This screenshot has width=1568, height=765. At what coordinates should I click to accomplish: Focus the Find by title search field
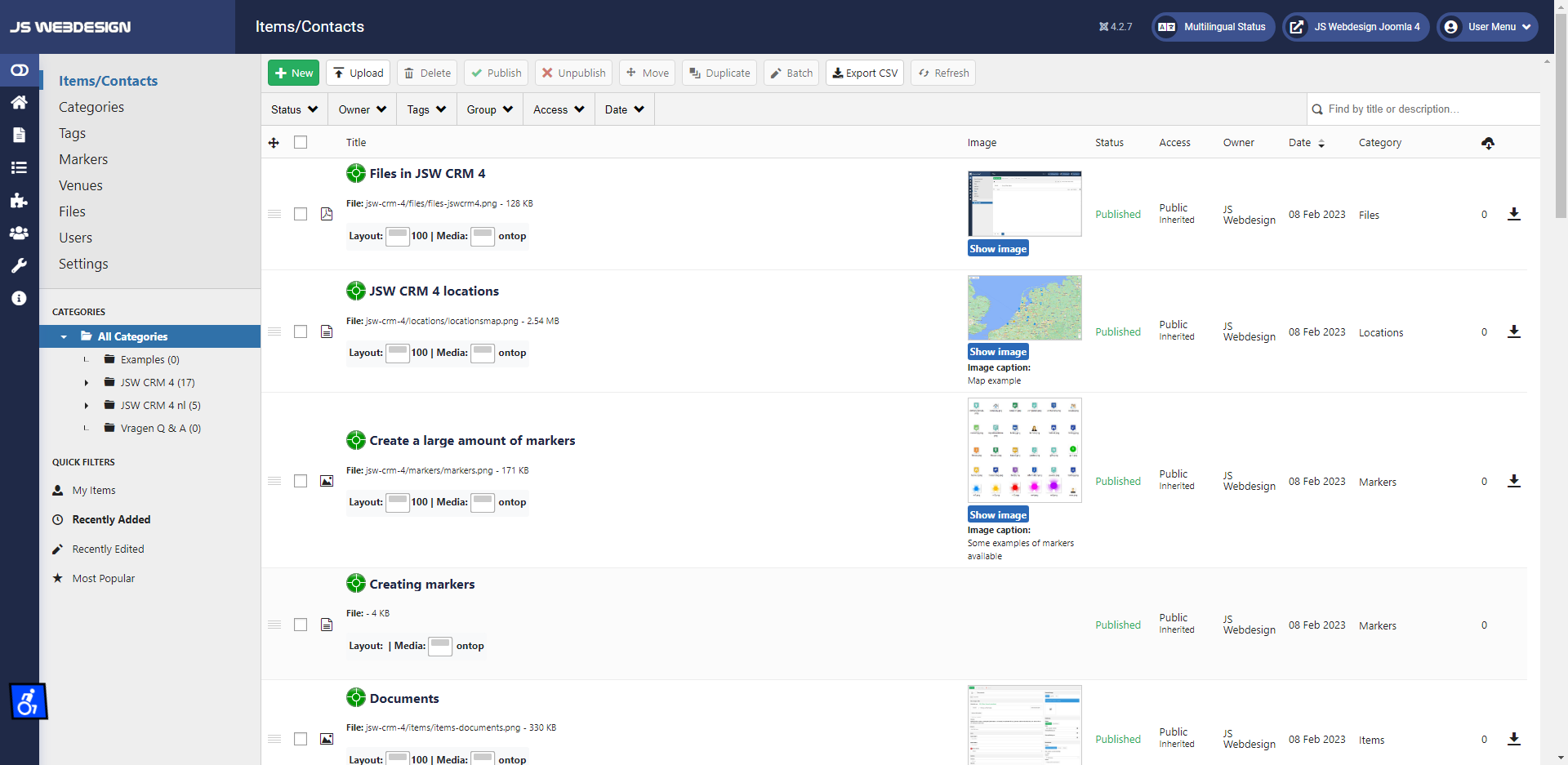pyautogui.click(x=1429, y=109)
